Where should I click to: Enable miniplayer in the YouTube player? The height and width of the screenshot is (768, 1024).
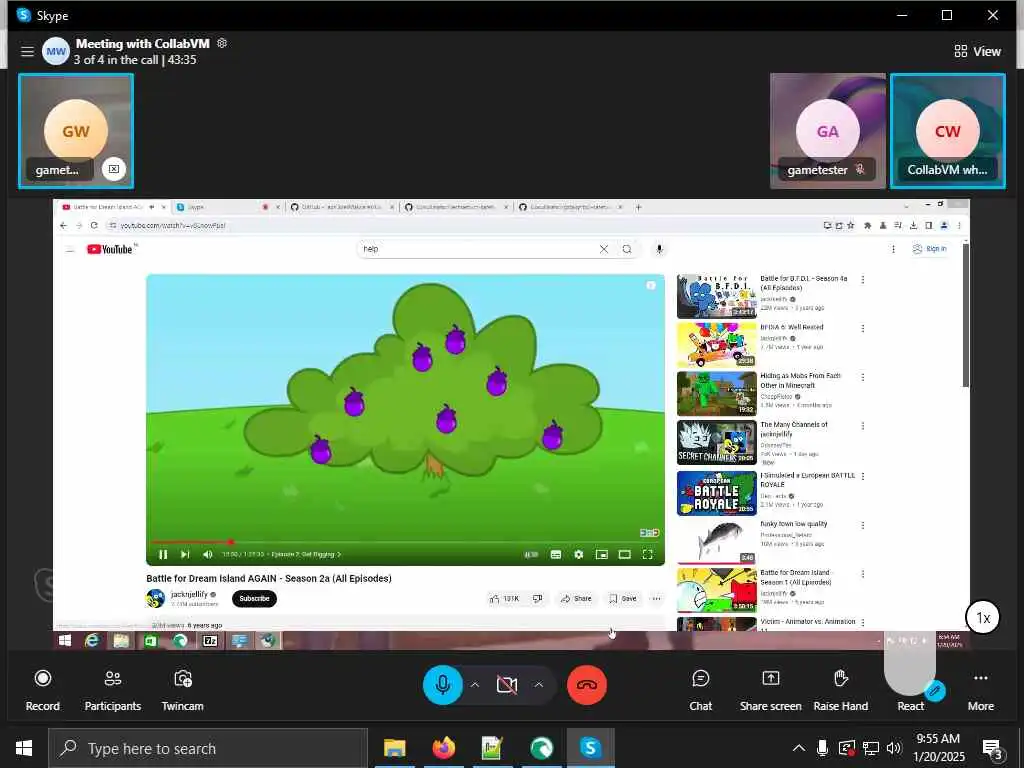click(601, 554)
